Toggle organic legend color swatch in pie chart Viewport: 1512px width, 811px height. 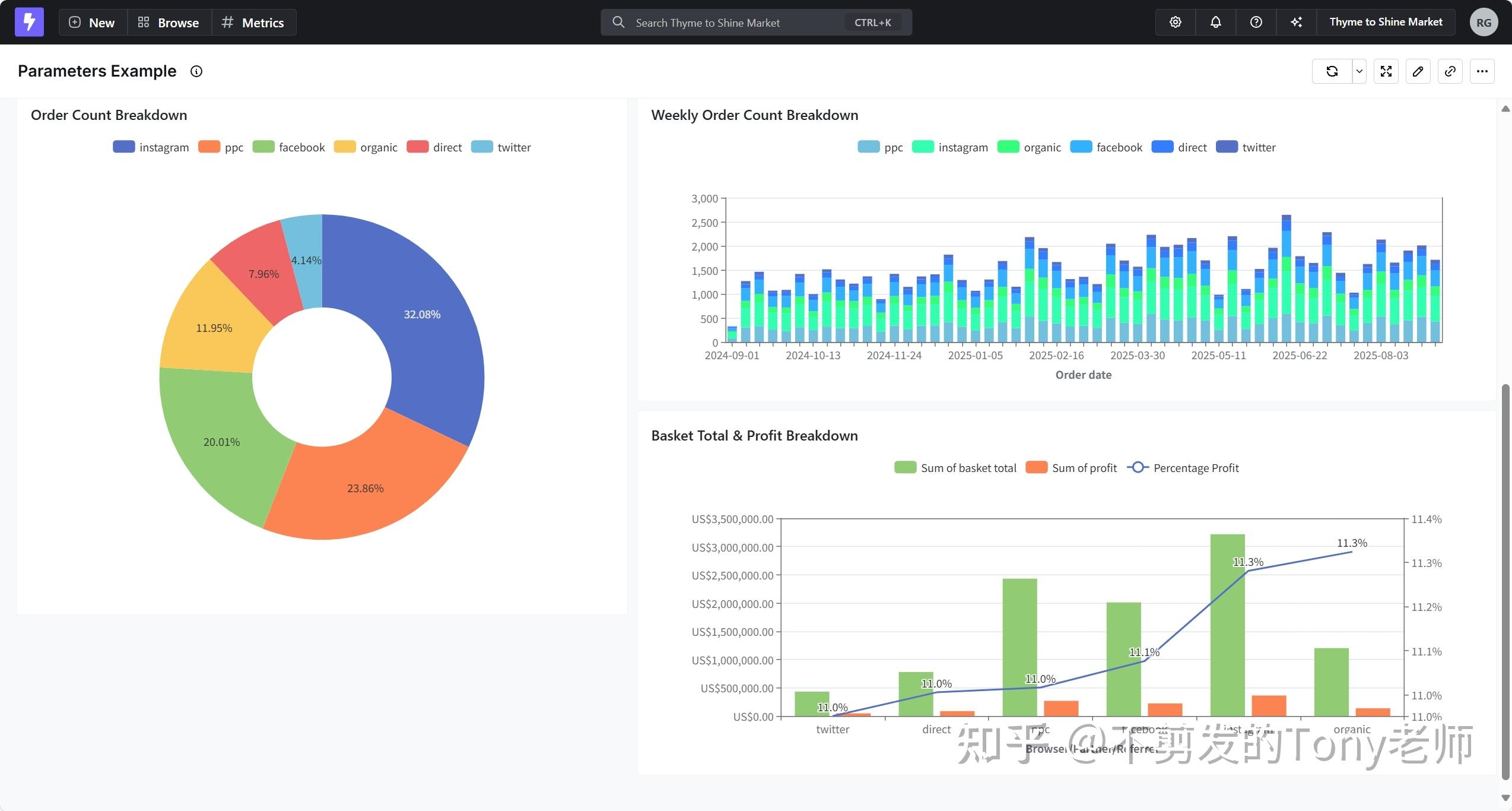coord(344,147)
